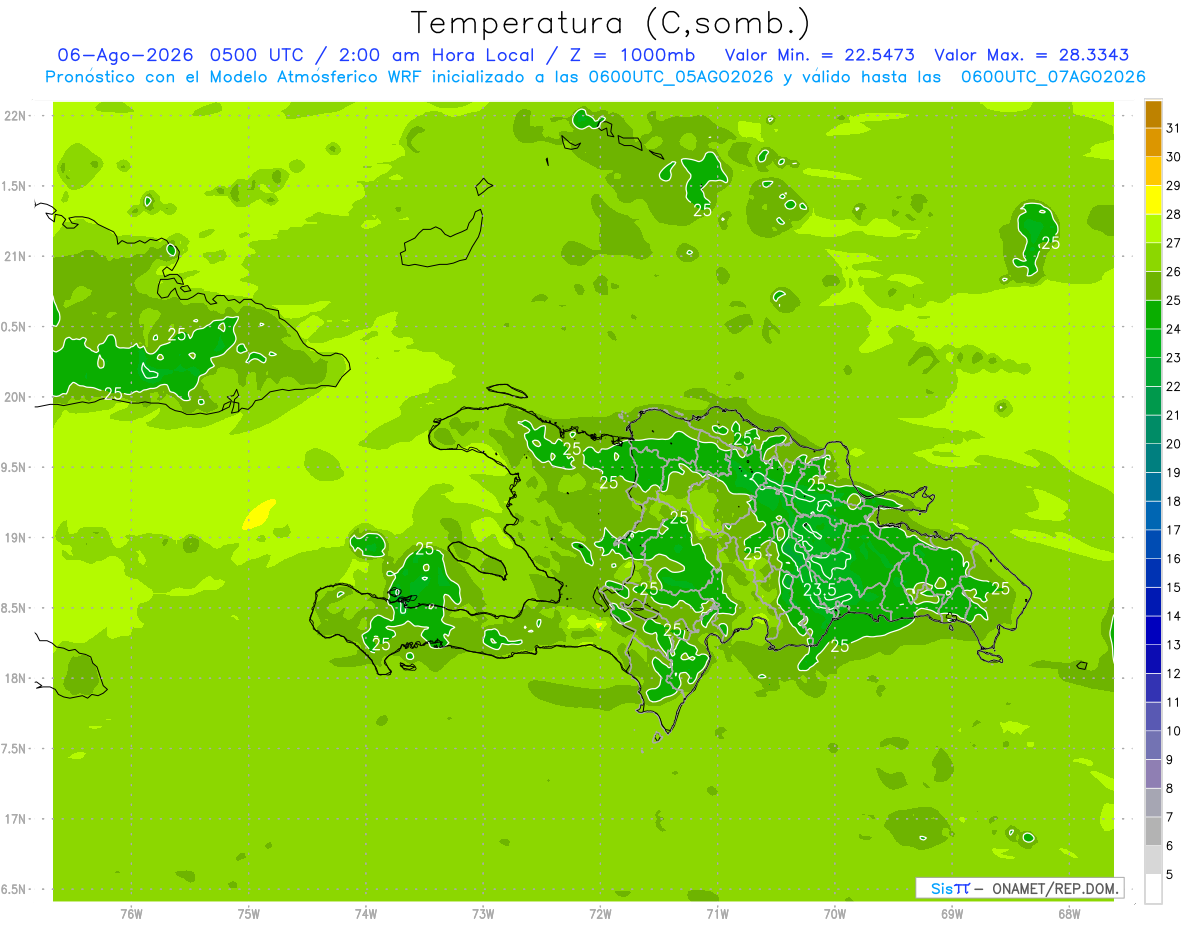The width and height of the screenshot is (1200, 927).
Task: Click color scale label "6"
Action: 1170,846
